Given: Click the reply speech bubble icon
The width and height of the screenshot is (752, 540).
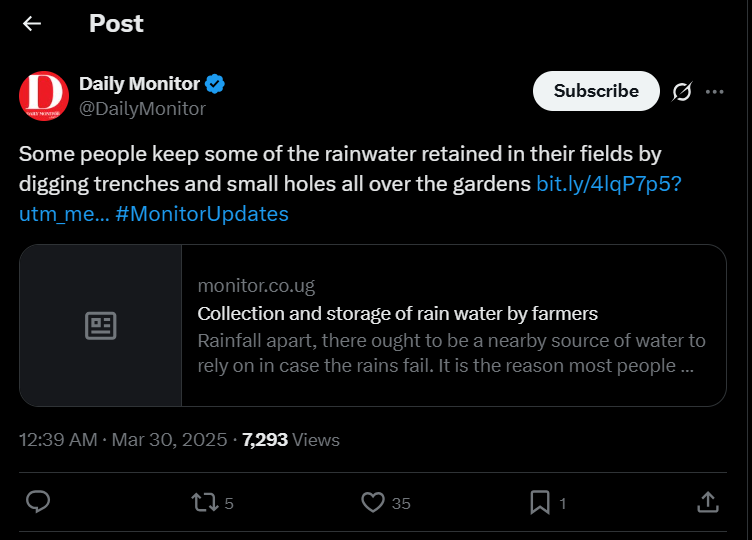Looking at the screenshot, I should coord(38,502).
